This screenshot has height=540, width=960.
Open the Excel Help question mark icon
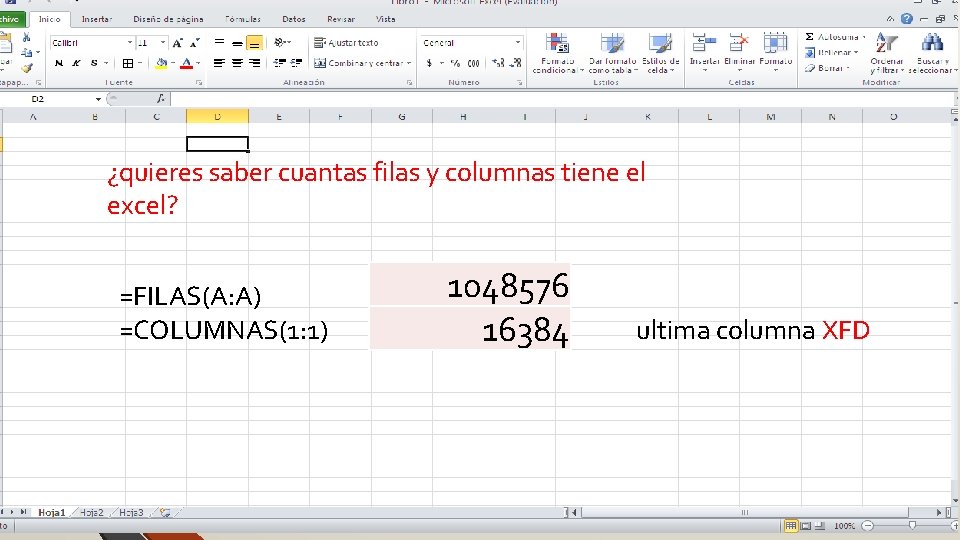(907, 19)
